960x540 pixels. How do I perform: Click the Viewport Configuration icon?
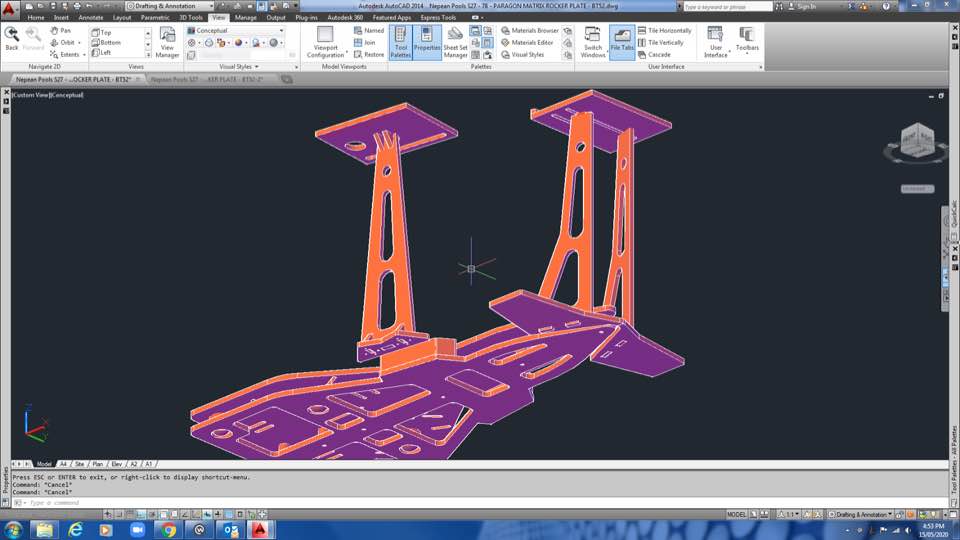[x=325, y=41]
